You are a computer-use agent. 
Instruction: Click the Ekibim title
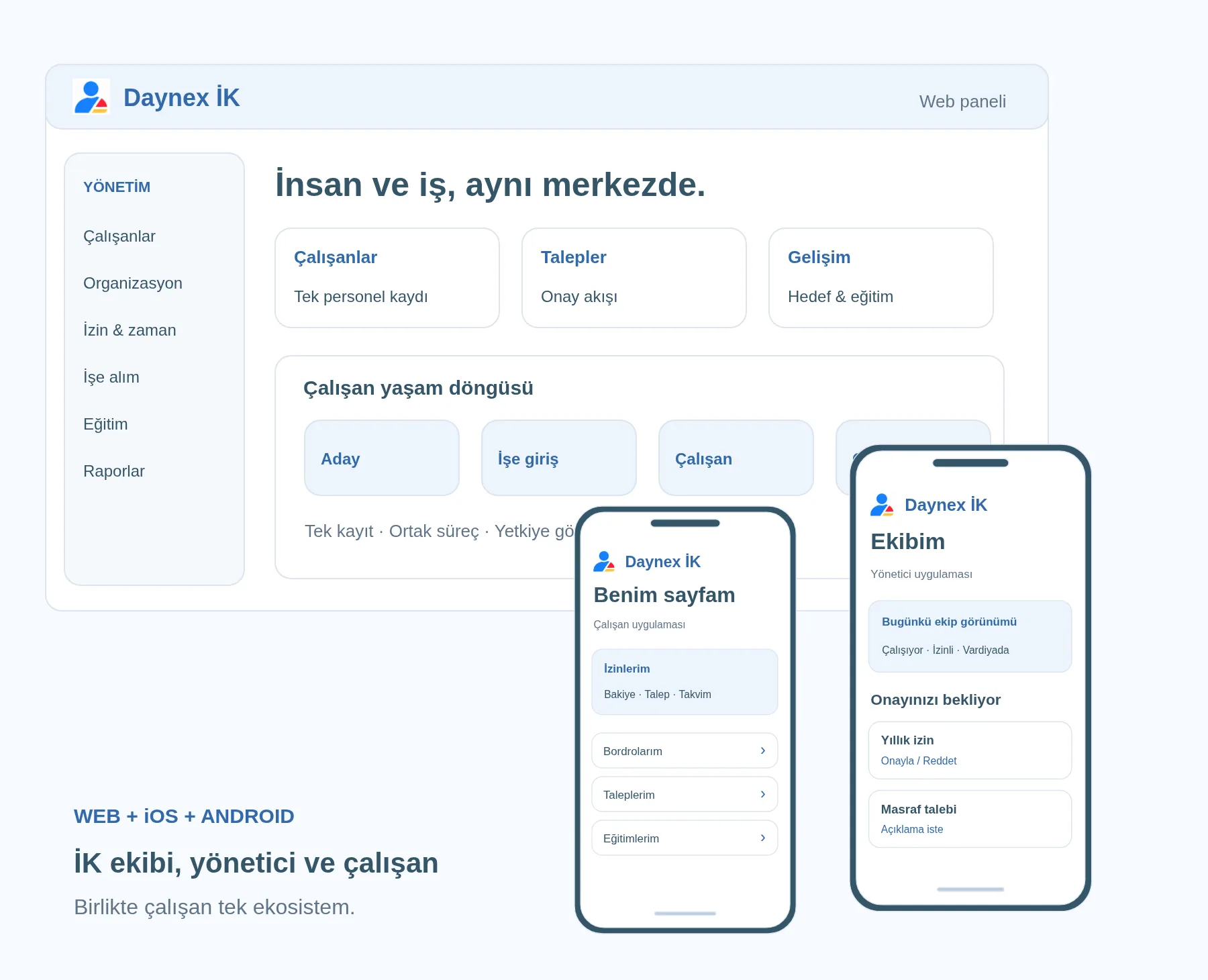point(907,541)
